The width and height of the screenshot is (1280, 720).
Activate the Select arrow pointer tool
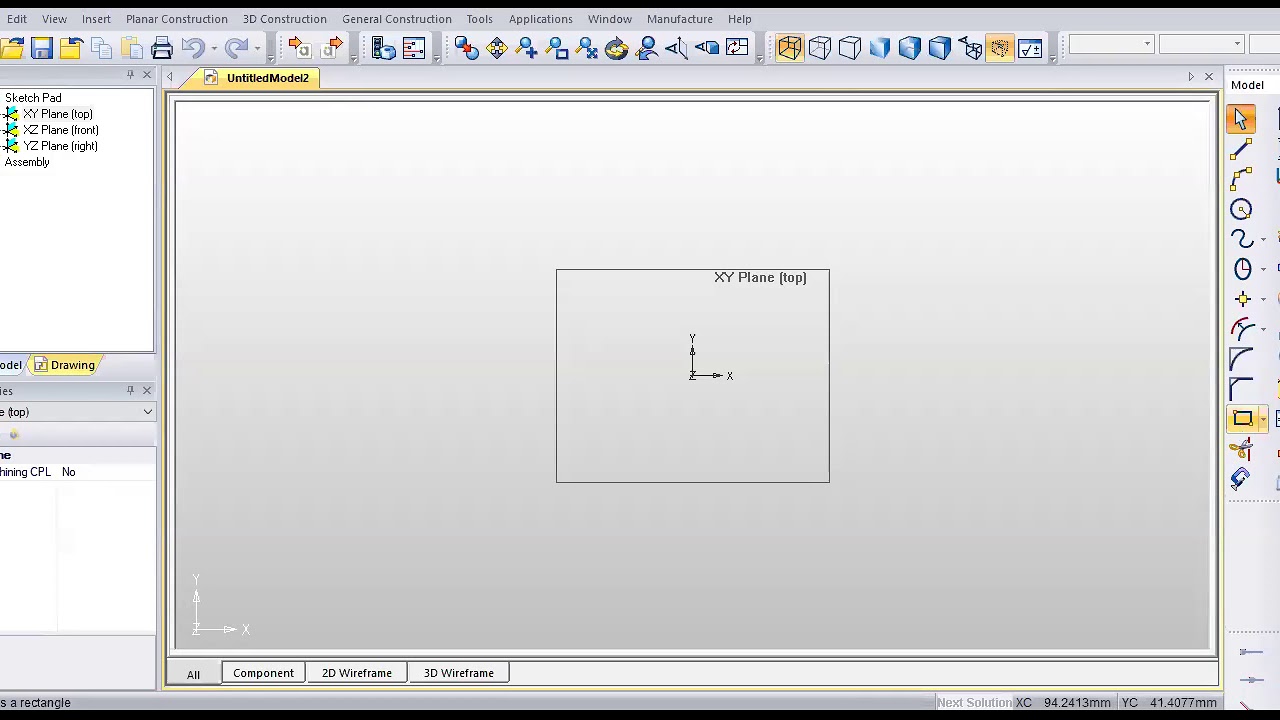coord(1241,119)
